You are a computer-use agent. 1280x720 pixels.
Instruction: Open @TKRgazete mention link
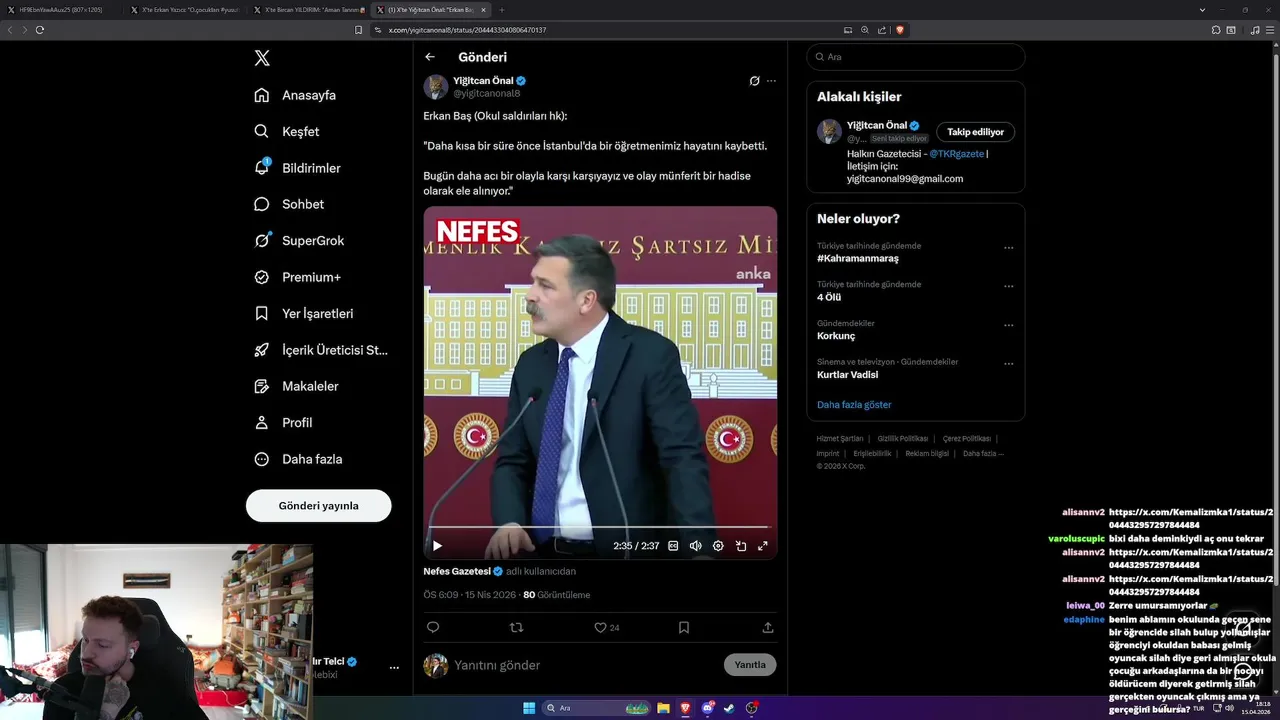(x=956, y=154)
